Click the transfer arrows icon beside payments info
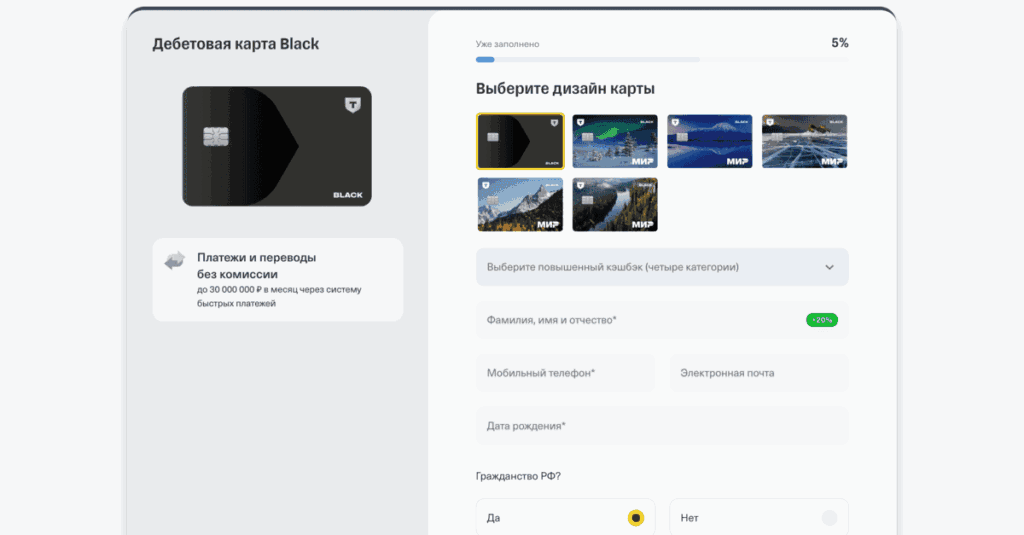This screenshot has height=535, width=1024. point(175,261)
